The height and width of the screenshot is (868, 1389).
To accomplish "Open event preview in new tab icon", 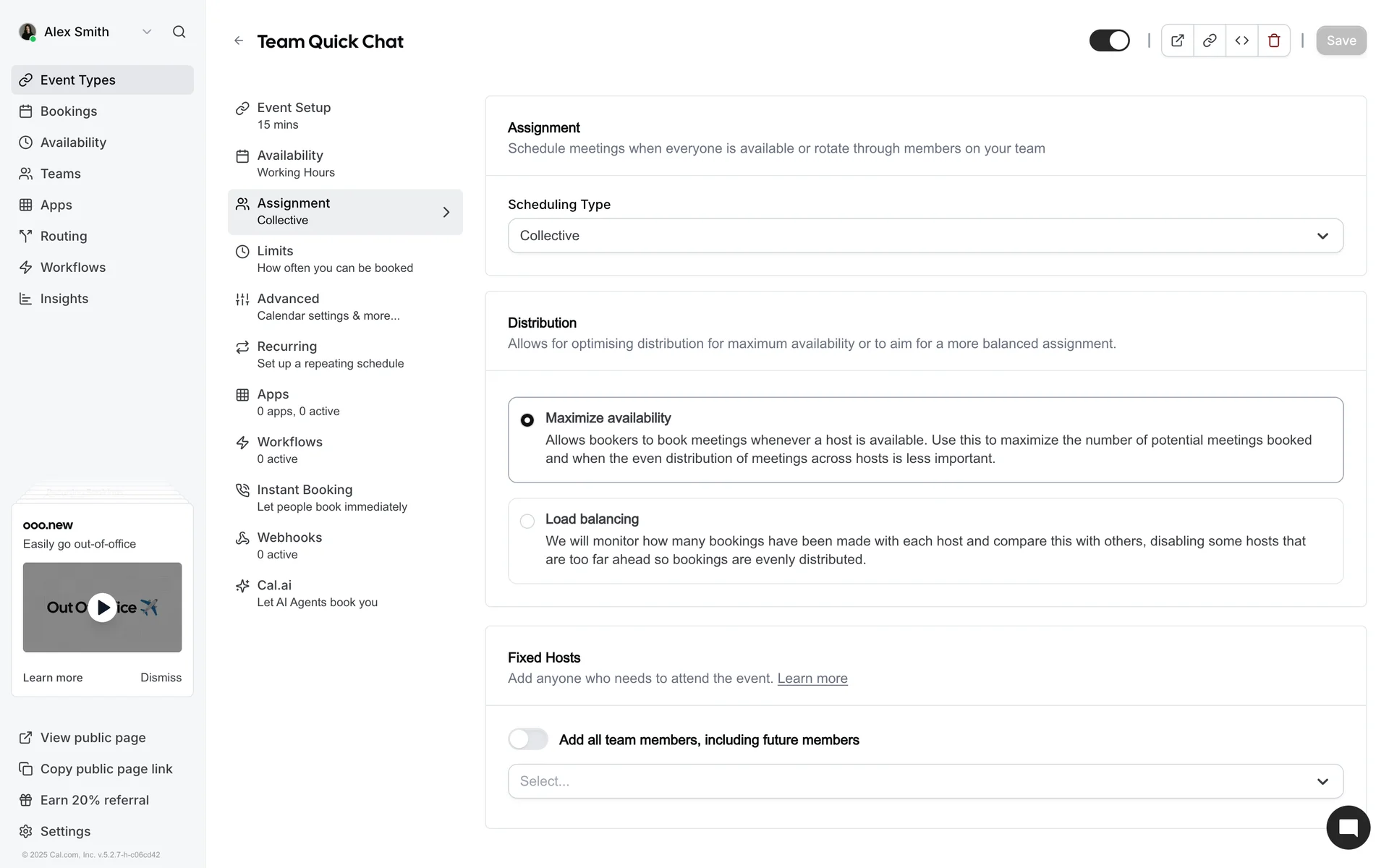I will click(1177, 41).
